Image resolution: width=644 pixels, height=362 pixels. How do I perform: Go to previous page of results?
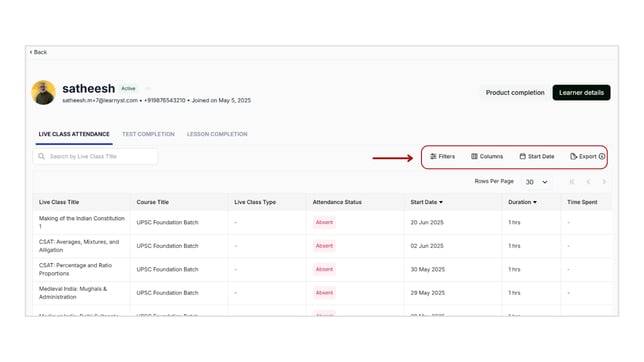click(588, 182)
